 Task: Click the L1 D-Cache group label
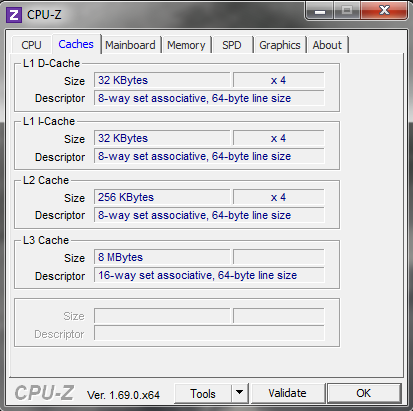[51, 63]
